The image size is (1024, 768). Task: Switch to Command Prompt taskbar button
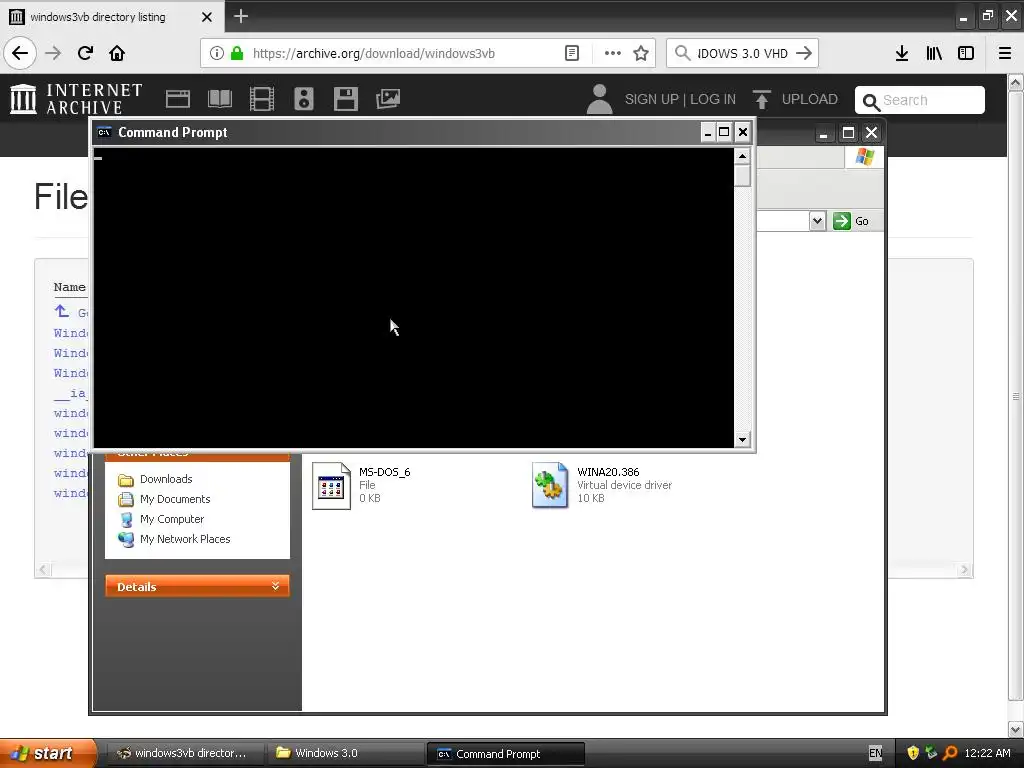point(505,754)
